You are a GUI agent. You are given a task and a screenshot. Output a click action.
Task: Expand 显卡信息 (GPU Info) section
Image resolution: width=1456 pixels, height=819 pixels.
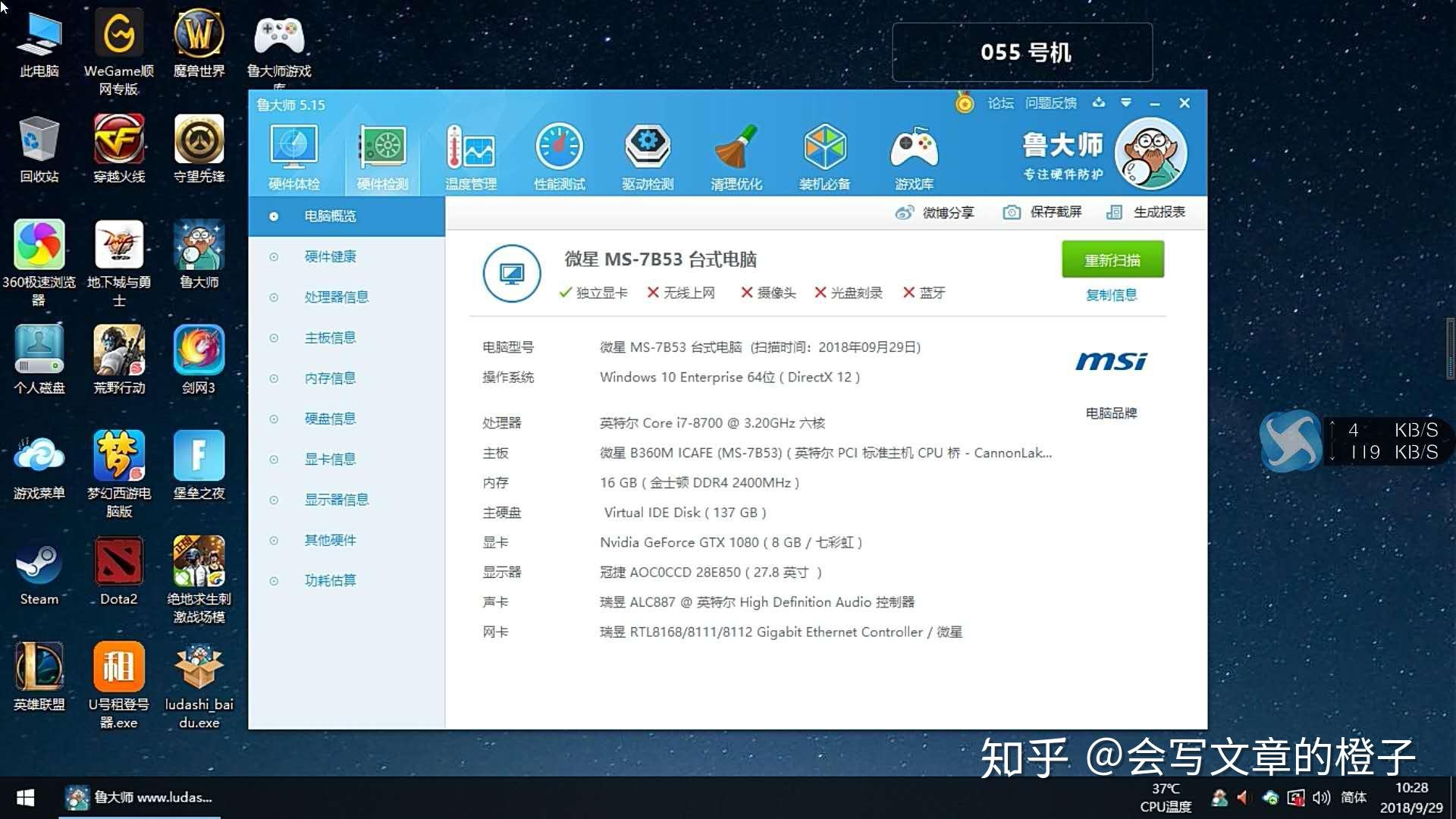[329, 458]
